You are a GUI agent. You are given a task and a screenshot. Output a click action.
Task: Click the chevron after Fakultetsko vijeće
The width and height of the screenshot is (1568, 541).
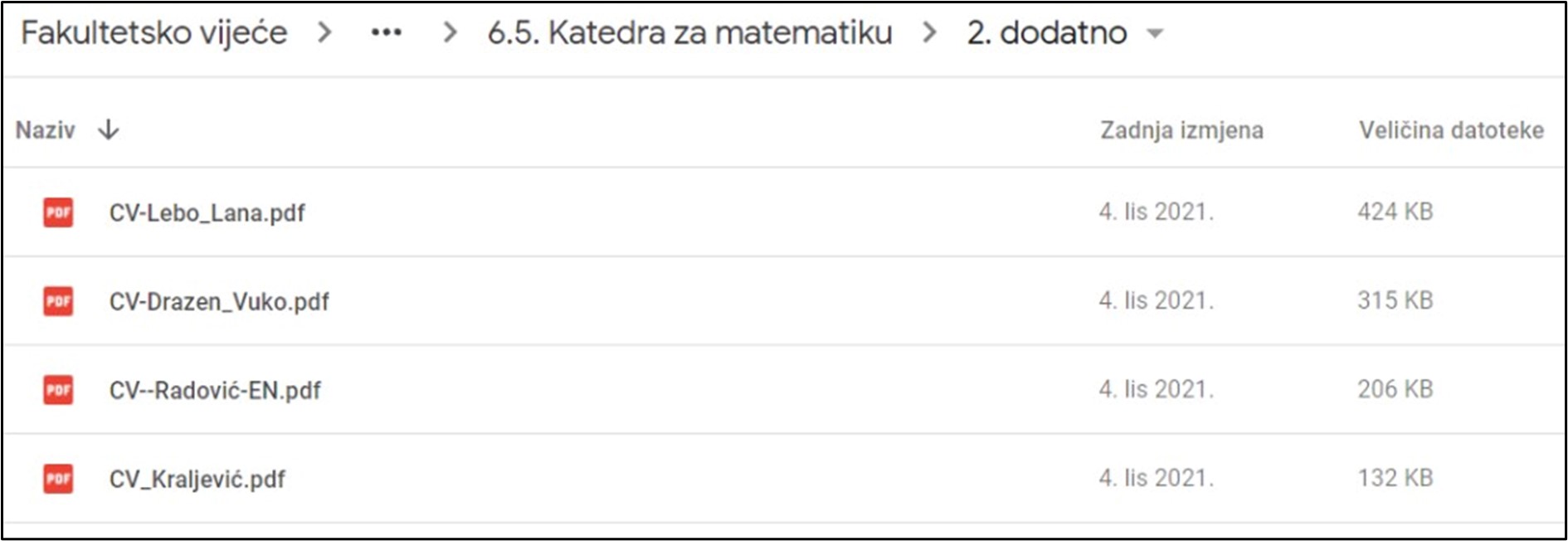[325, 33]
